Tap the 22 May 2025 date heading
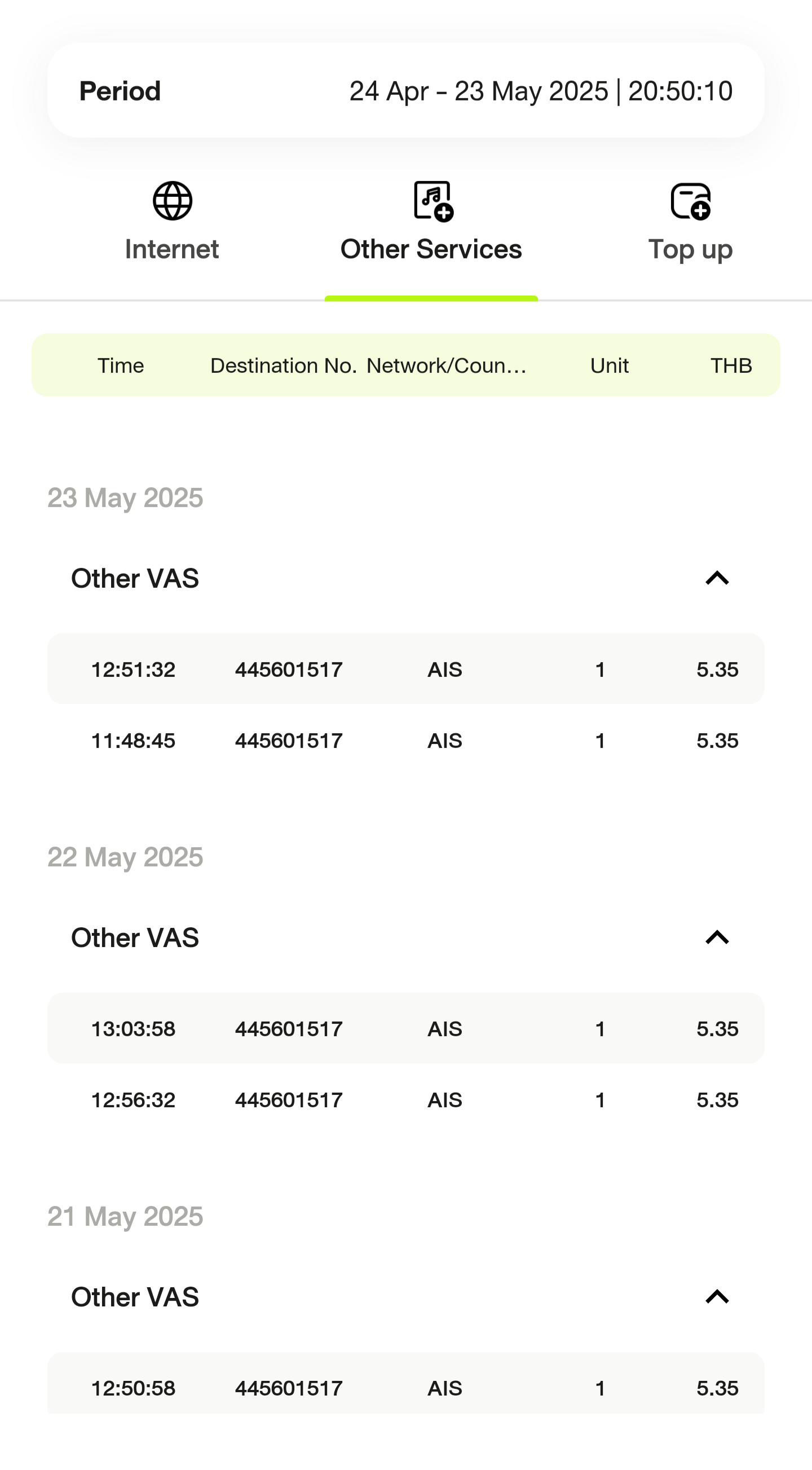The image size is (812, 1470). 126,857
